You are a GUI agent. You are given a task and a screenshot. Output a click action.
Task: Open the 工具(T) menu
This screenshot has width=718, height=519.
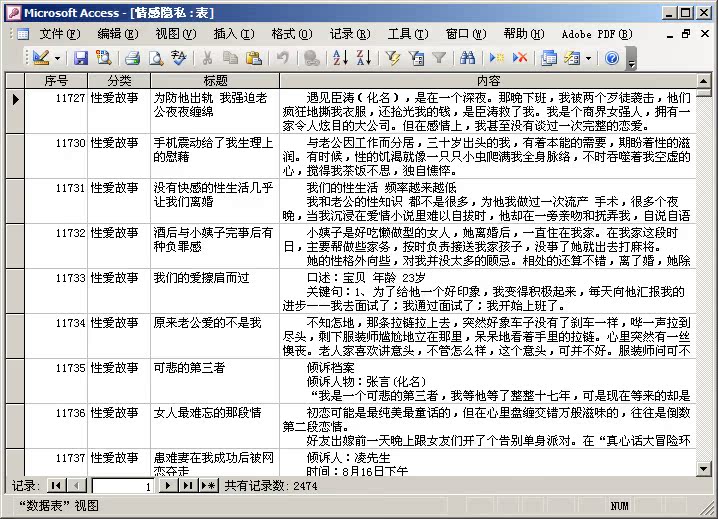[408, 34]
